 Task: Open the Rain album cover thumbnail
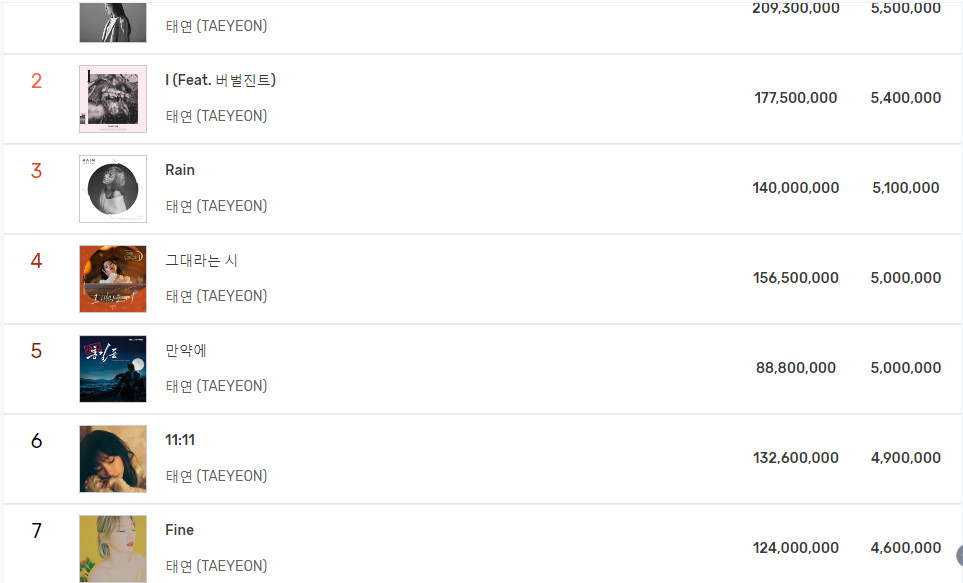click(x=113, y=189)
